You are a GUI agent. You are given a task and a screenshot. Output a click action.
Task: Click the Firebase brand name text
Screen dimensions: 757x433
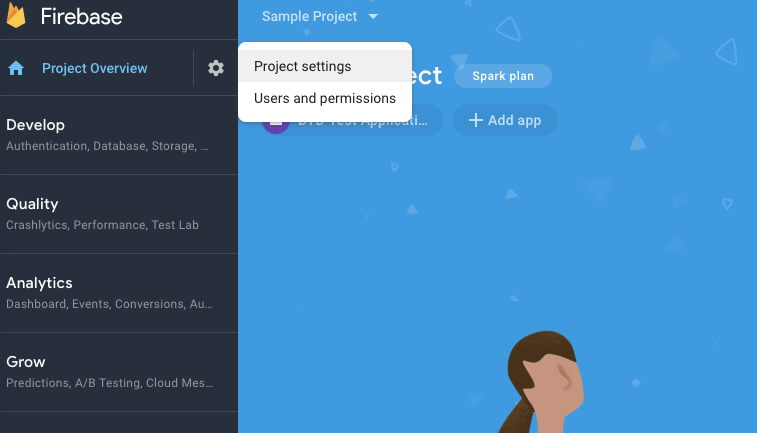81,17
